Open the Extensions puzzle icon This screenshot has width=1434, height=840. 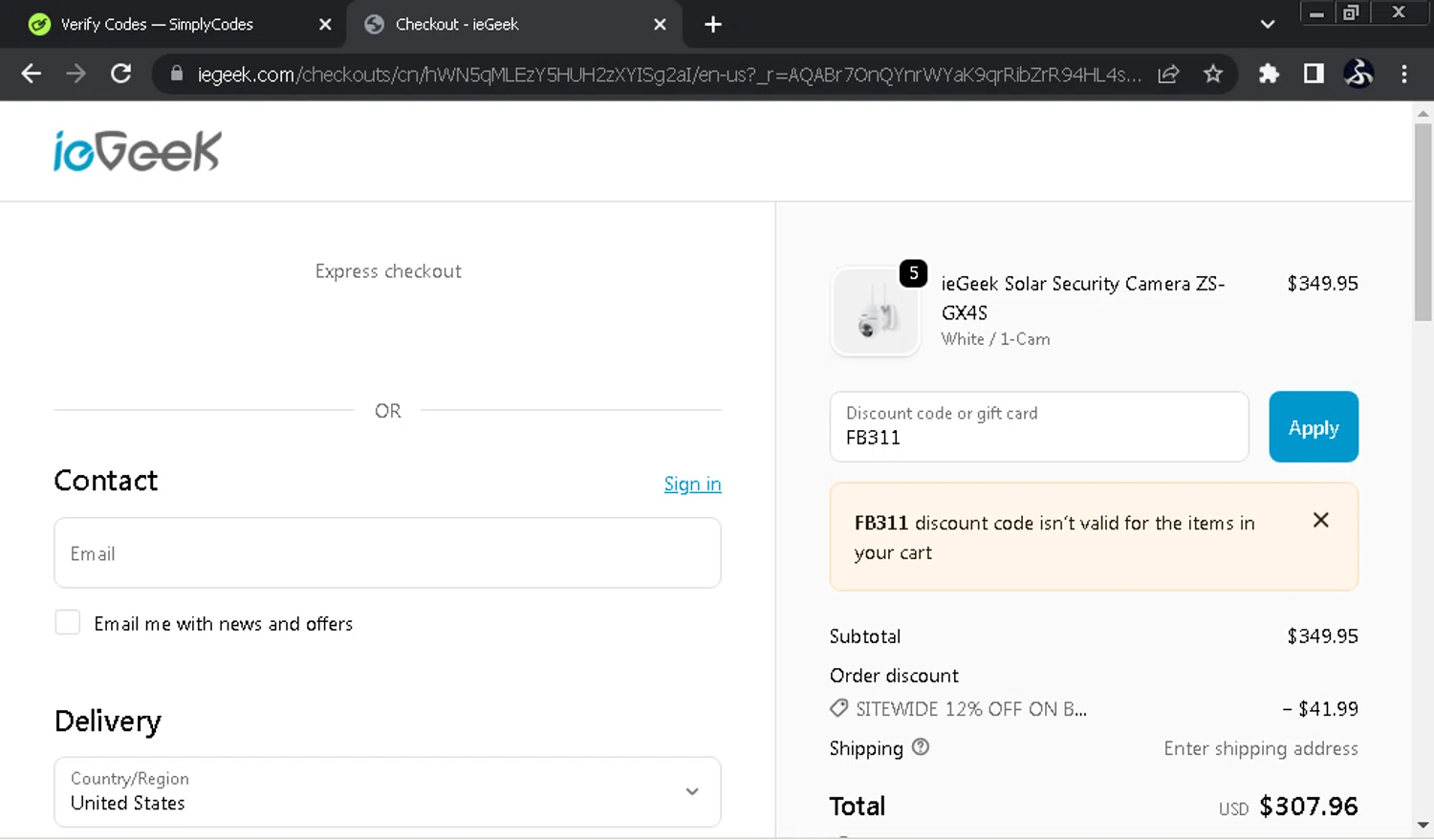(1269, 74)
